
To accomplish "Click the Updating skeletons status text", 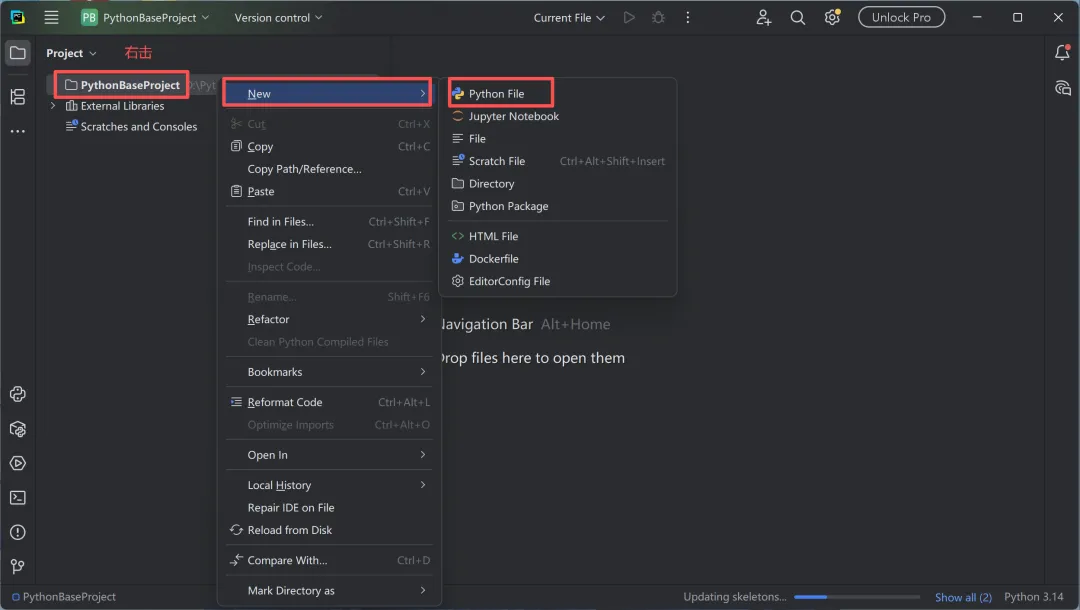I will pos(734,597).
